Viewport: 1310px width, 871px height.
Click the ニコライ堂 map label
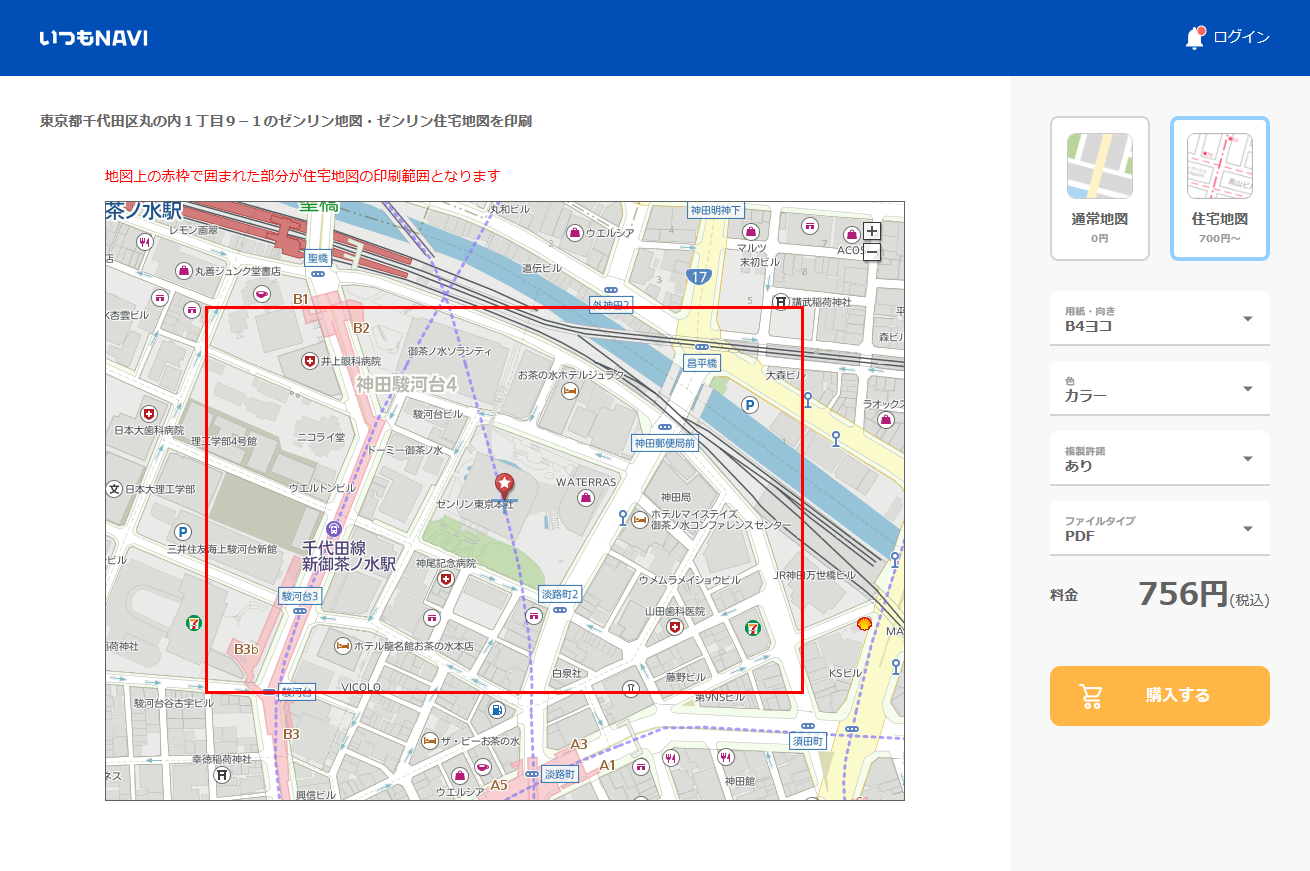320,437
